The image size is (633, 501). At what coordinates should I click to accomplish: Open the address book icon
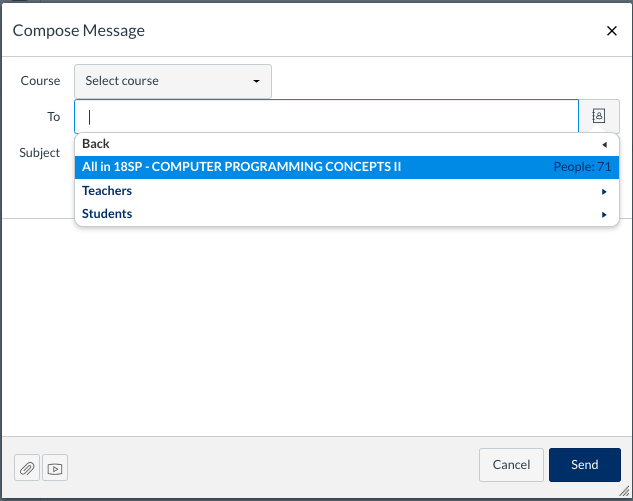click(598, 116)
